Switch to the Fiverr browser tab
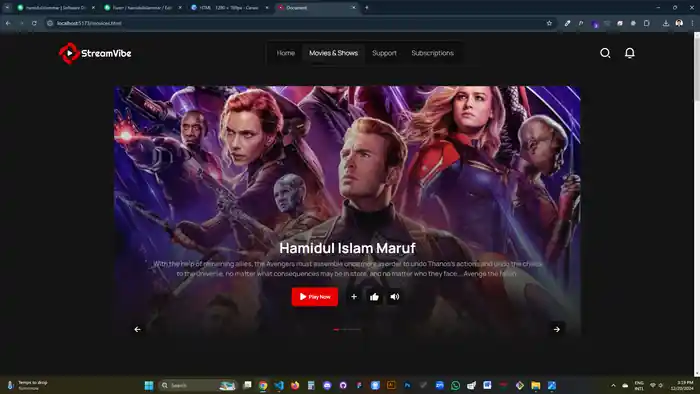The width and height of the screenshot is (700, 394). (143, 8)
